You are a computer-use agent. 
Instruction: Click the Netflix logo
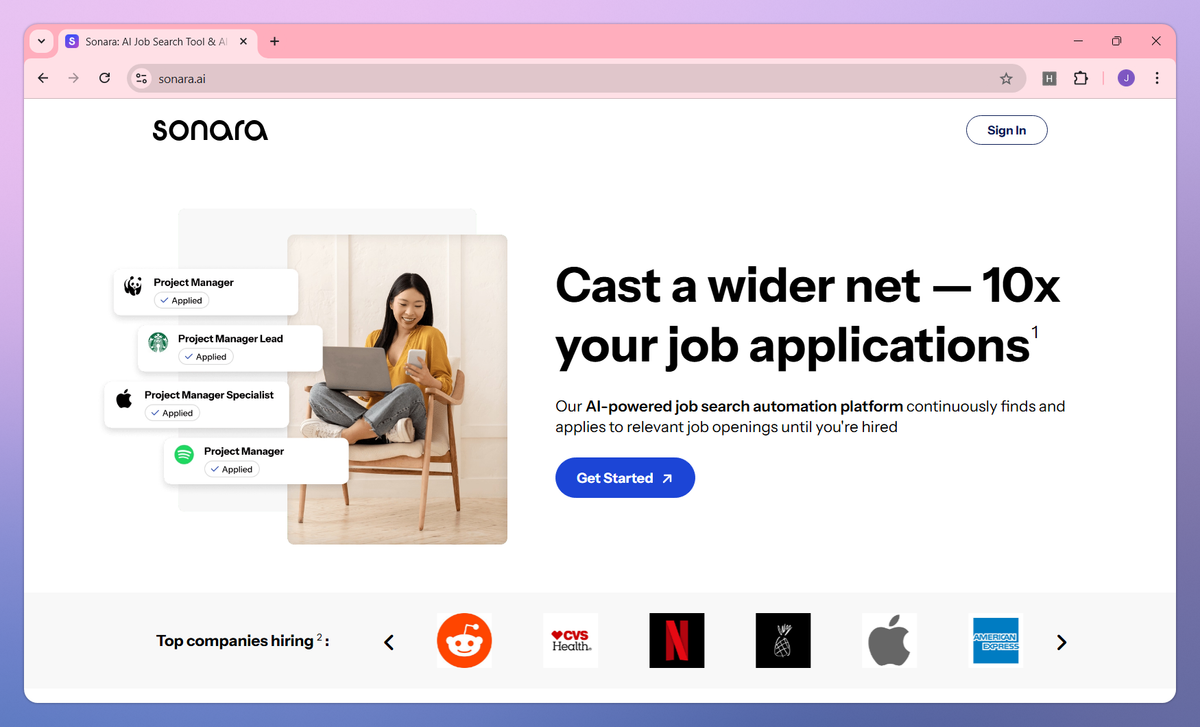tap(677, 641)
